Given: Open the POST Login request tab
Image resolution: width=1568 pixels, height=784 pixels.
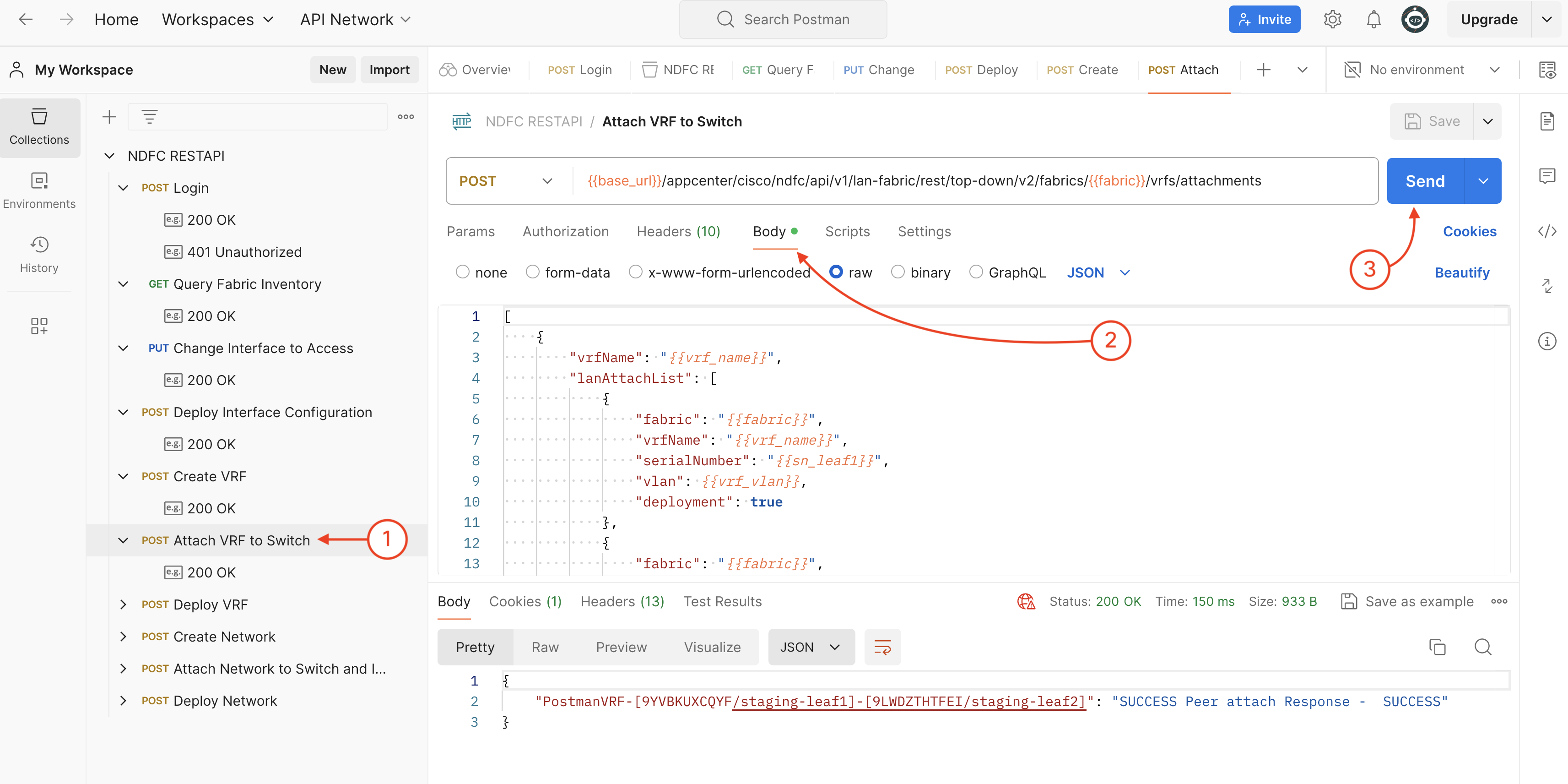Looking at the screenshot, I should [x=579, y=70].
